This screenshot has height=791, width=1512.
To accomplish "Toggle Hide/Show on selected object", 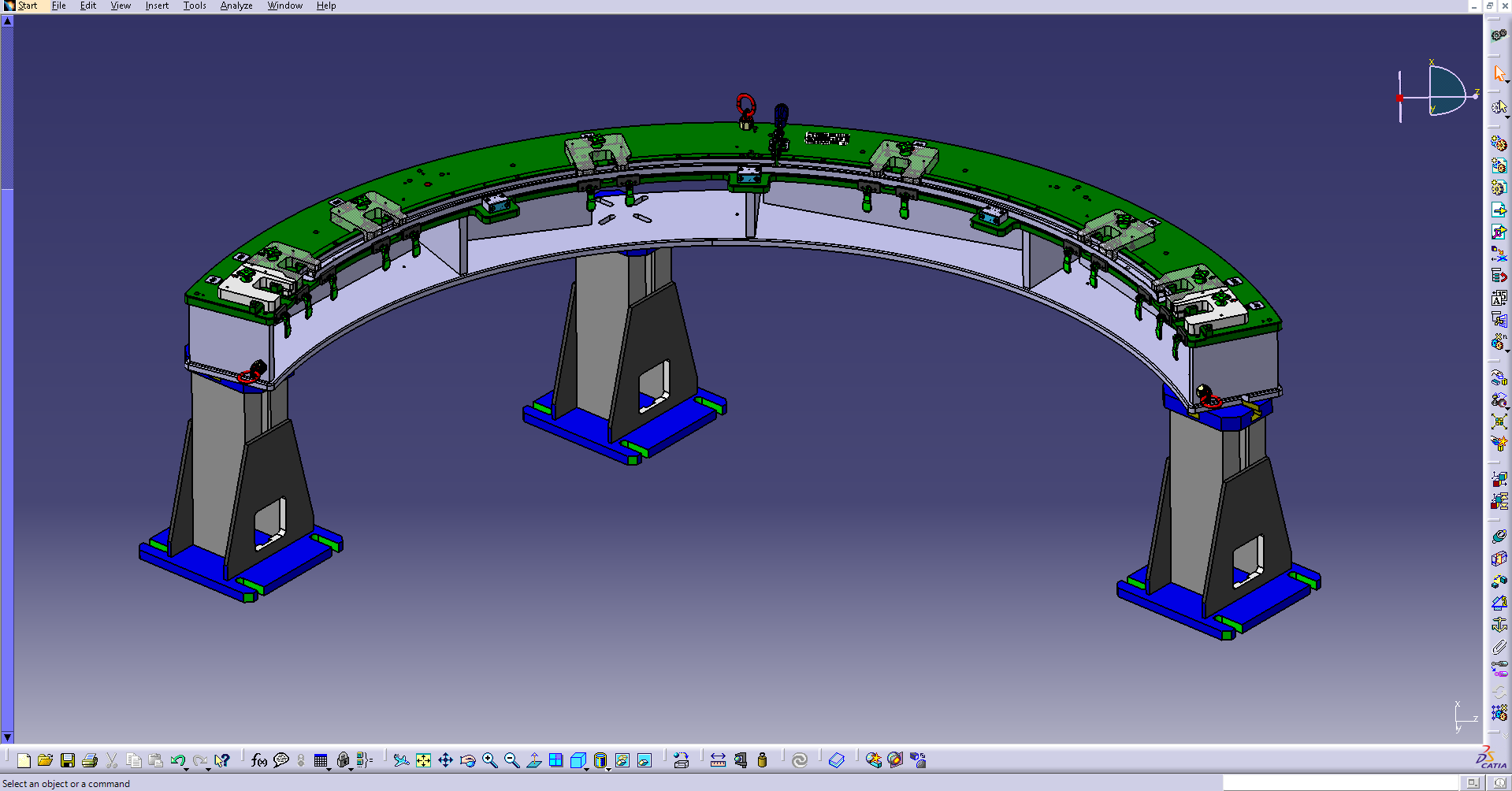I will (622, 760).
